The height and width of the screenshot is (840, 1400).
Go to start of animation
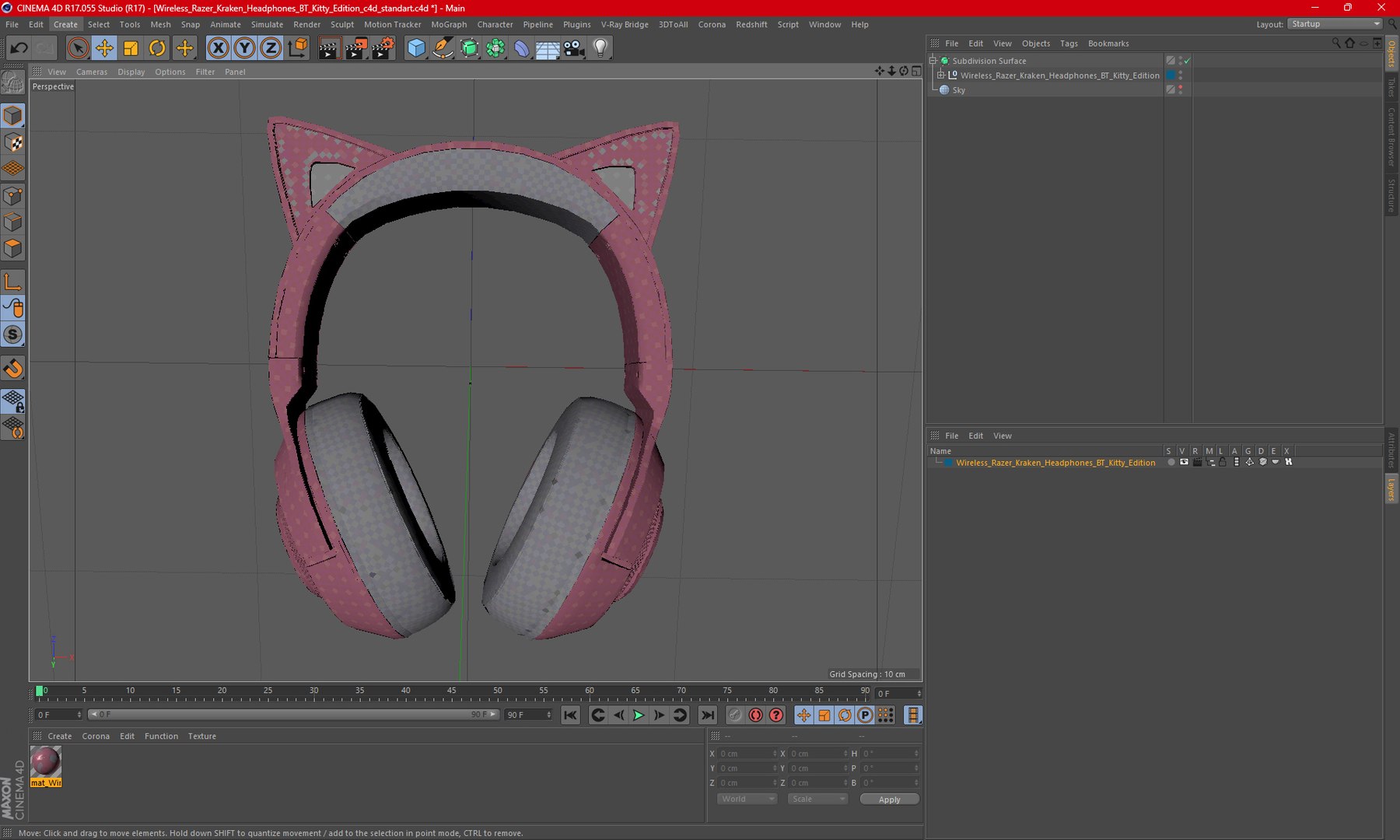570,715
